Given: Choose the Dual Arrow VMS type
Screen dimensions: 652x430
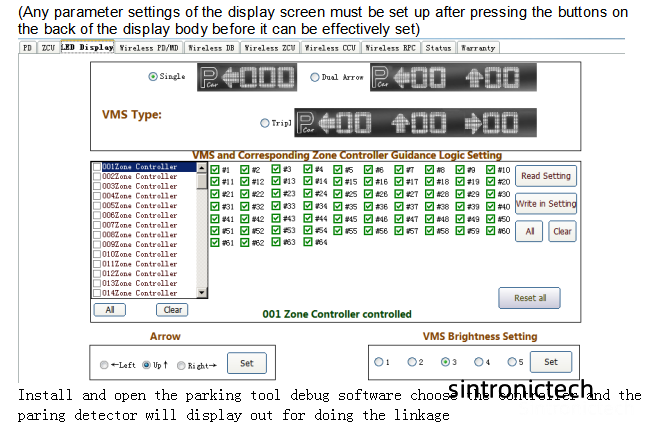Looking at the screenshot, I should tap(315, 77).
